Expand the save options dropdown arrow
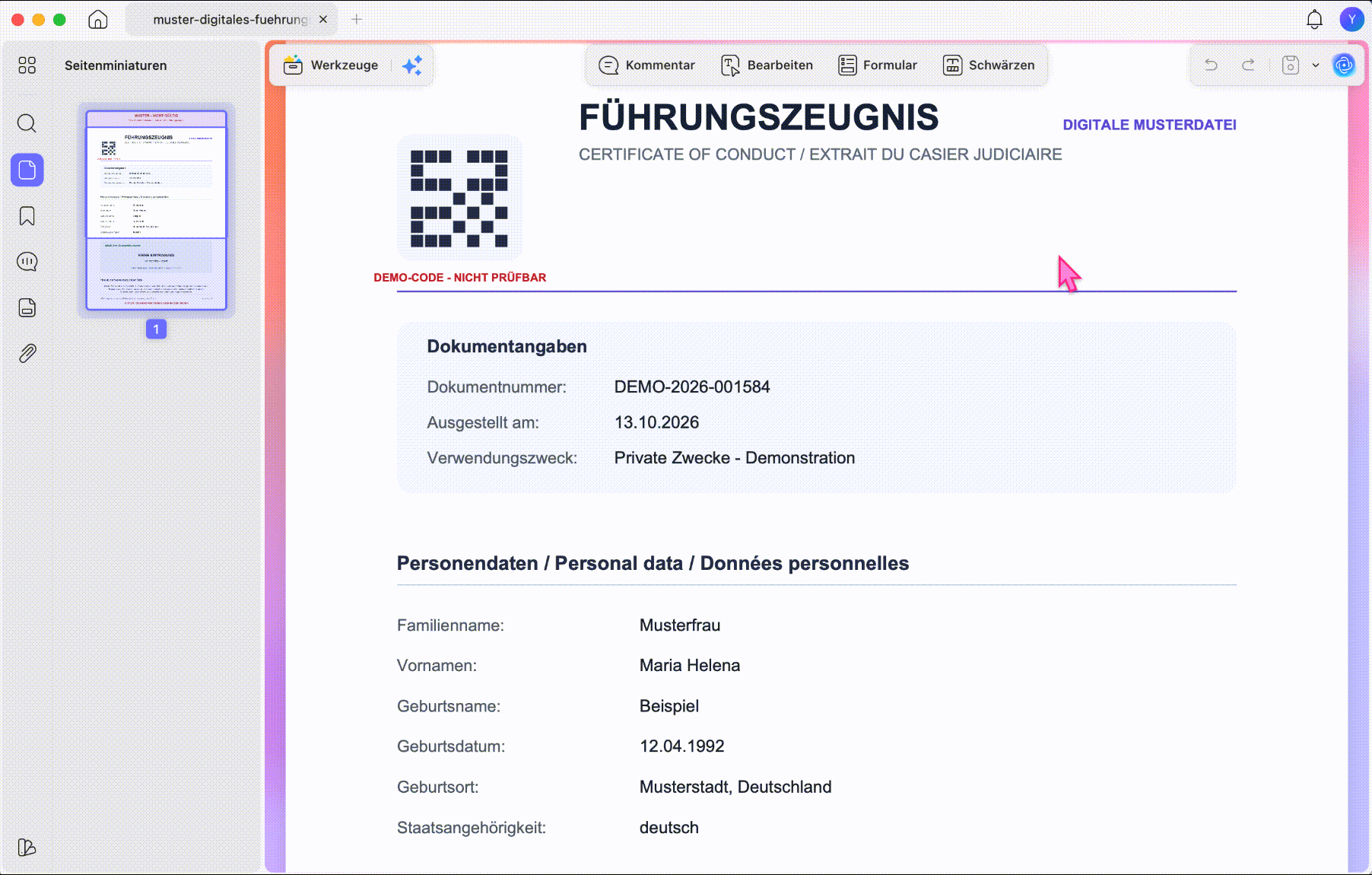 [1316, 65]
